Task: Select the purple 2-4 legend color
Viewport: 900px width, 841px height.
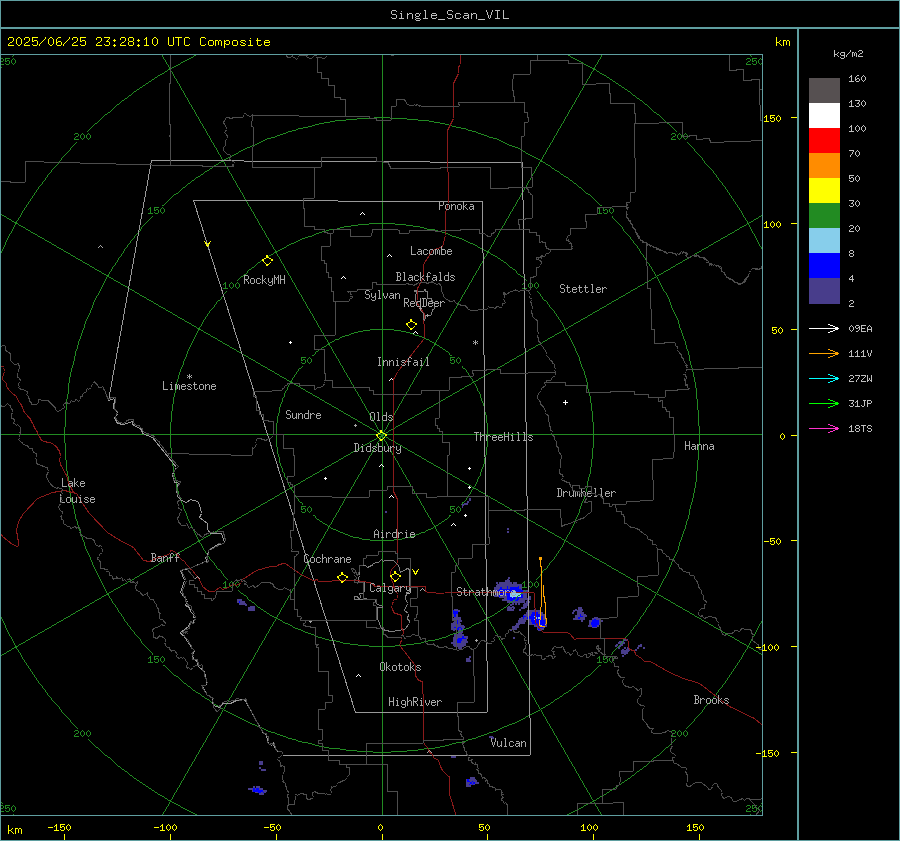Action: tap(824, 290)
